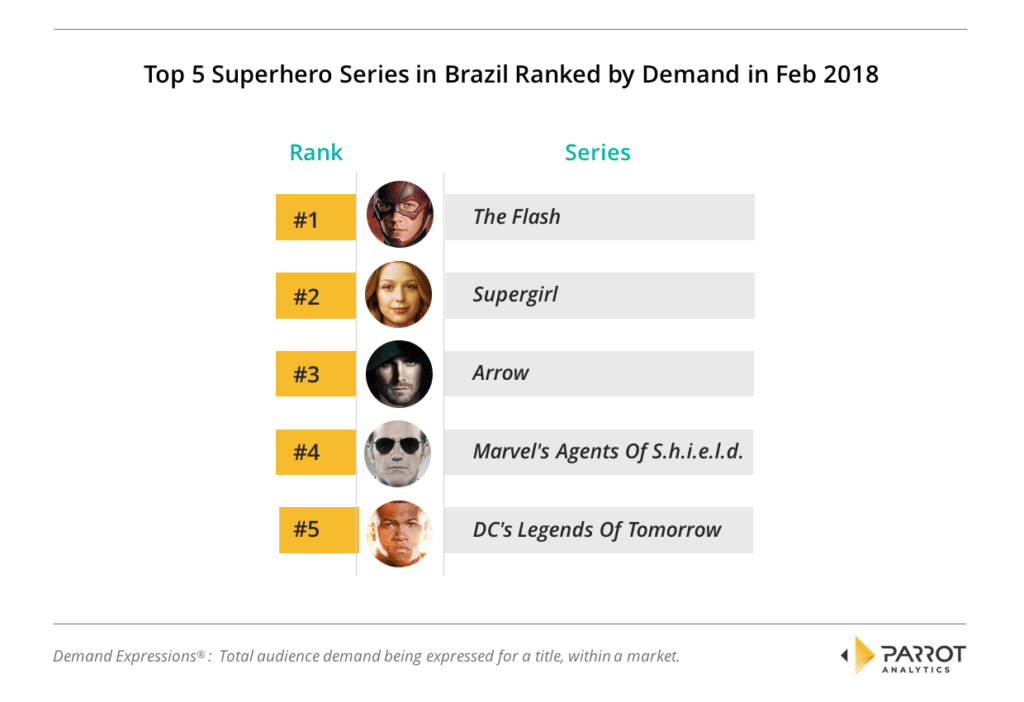
Task: Click the Supergirl series bar
Action: 600,296
